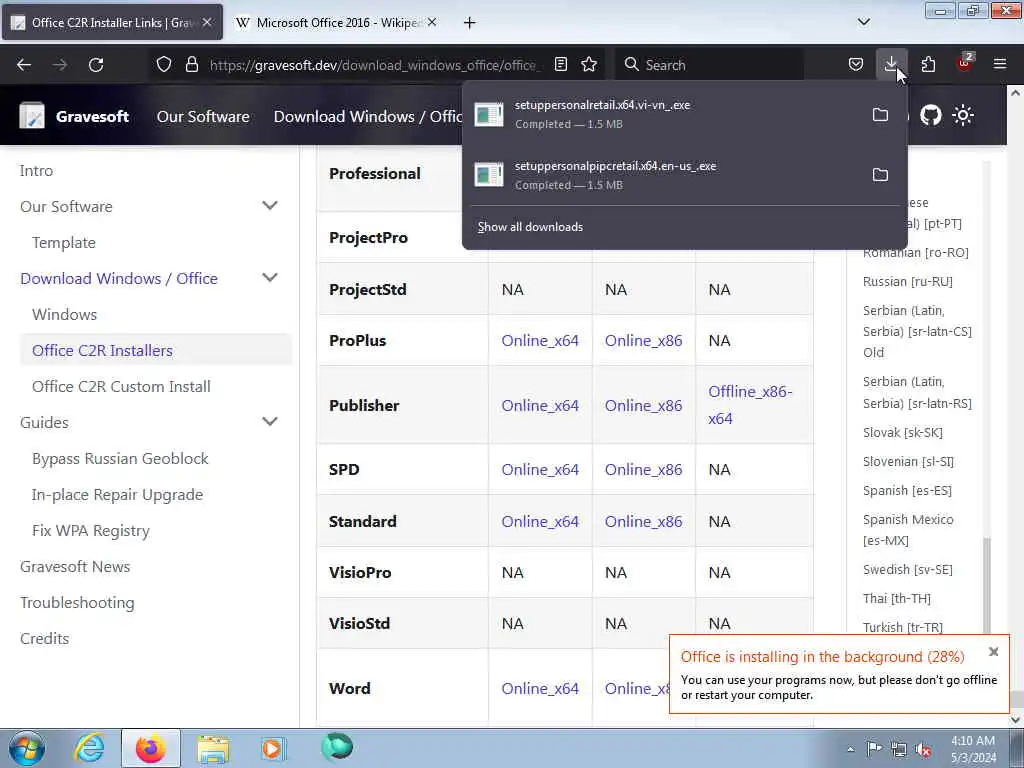This screenshot has height=768, width=1024.
Task: Open Troubleshooting in the sidebar
Action: coord(77,602)
